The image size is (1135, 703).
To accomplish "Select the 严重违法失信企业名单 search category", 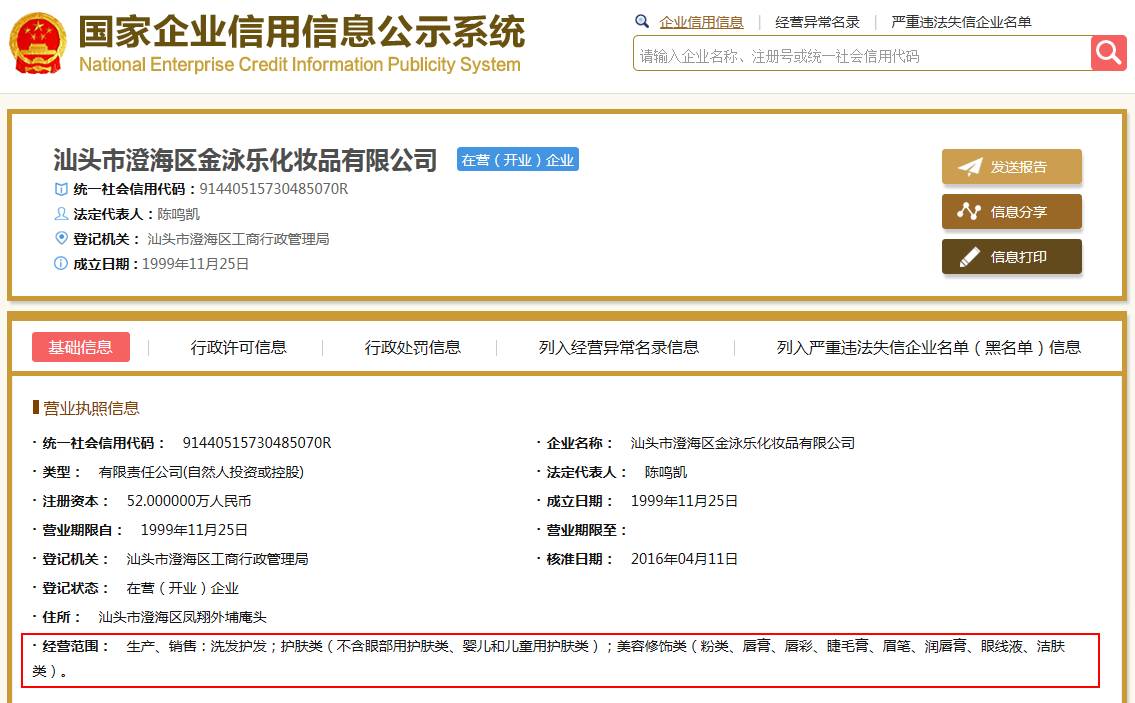I will 961,22.
